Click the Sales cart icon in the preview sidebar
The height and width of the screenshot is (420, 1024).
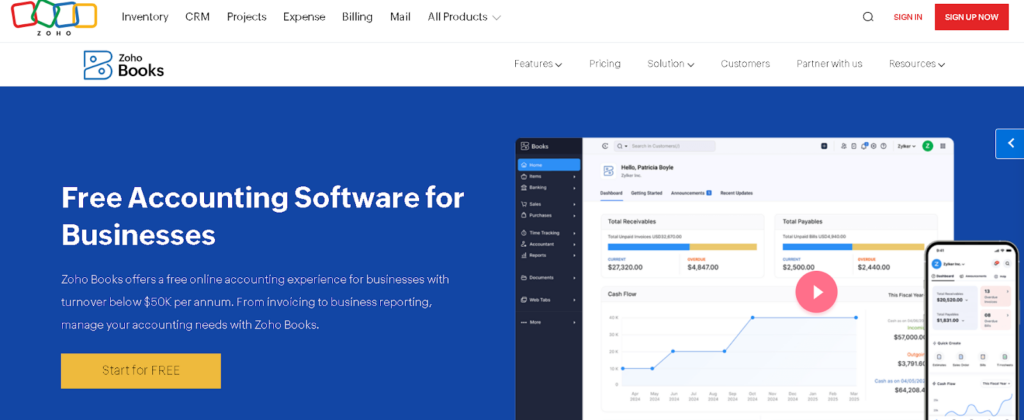[524, 204]
